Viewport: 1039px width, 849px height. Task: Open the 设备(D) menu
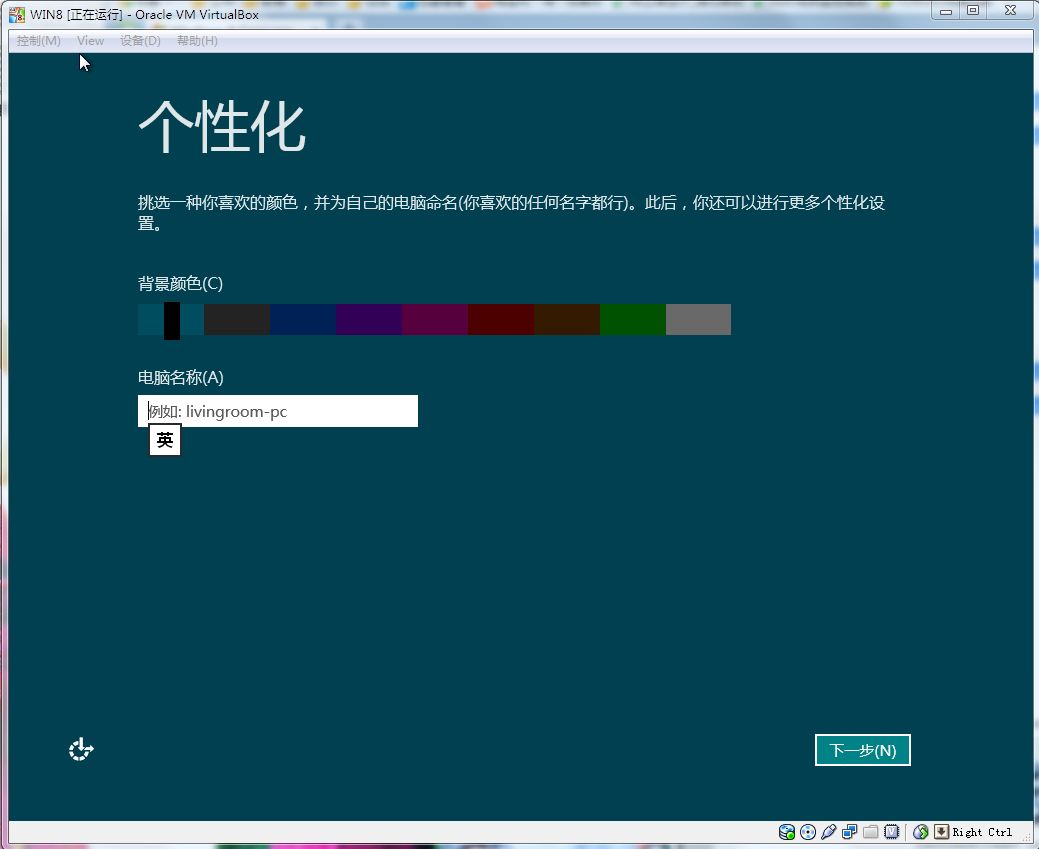point(140,41)
